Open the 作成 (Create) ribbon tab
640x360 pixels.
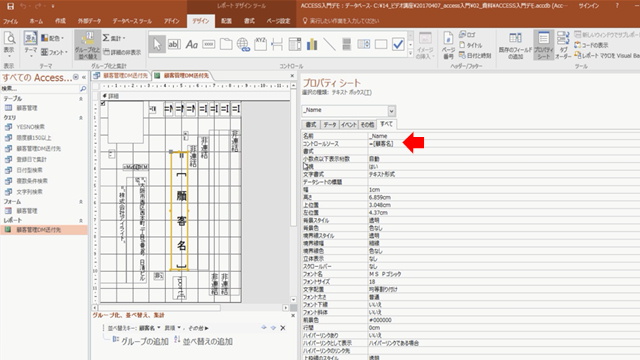(60, 21)
